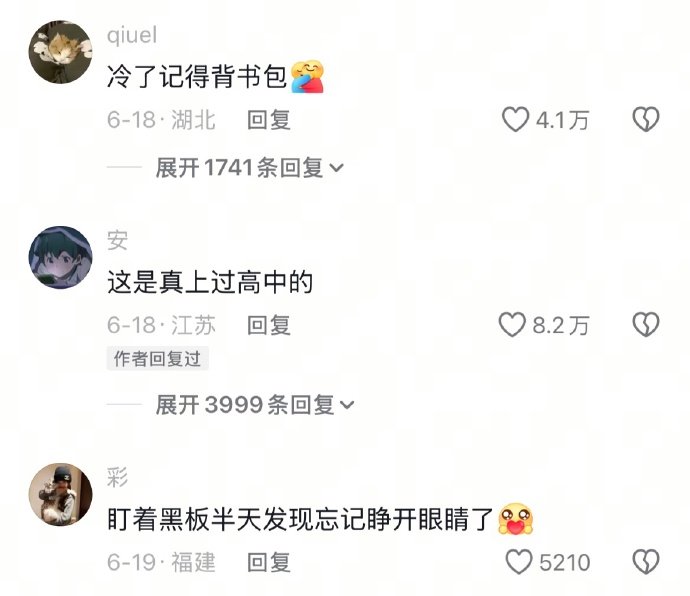Expand 3999 replies under 安's comment
The width and height of the screenshot is (690, 596).
click(255, 405)
